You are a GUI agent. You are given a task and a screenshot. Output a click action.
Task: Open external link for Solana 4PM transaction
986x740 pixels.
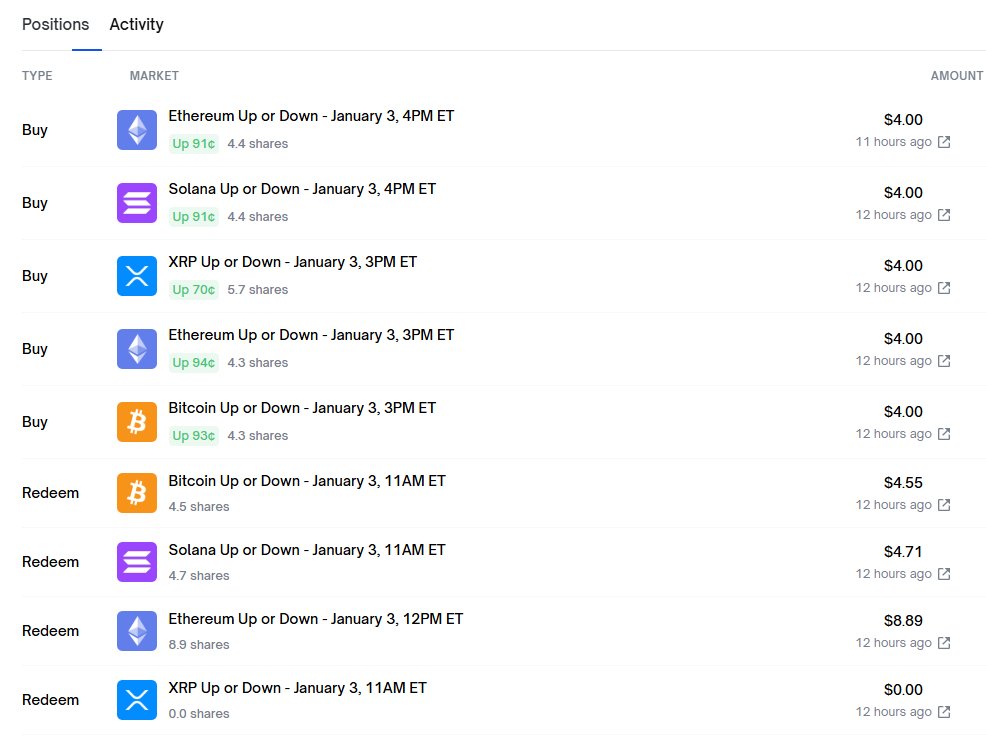[944, 215]
